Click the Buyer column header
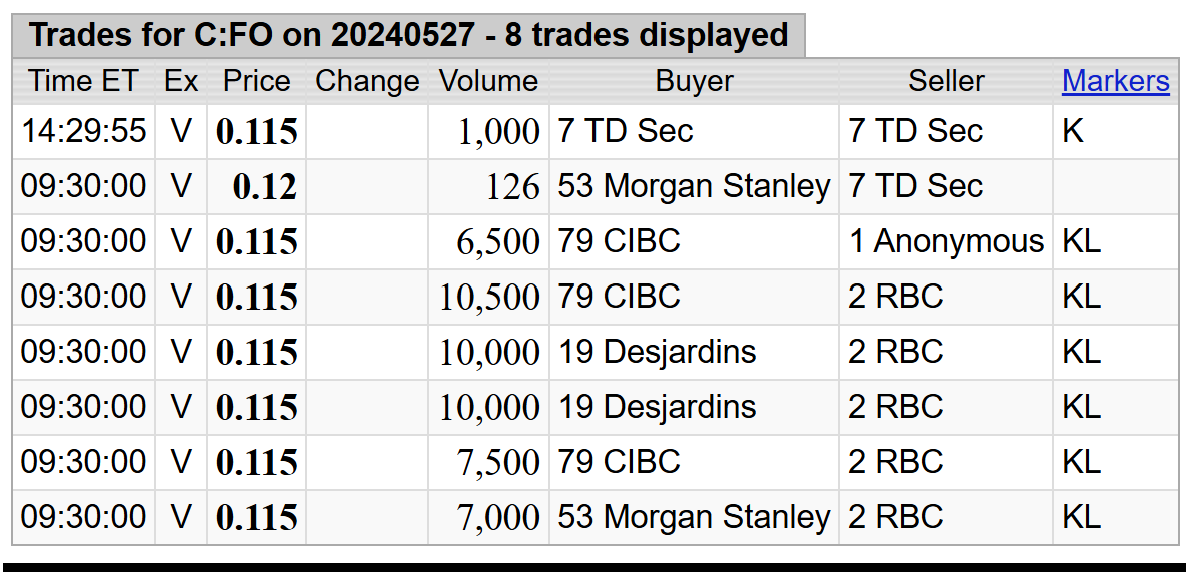Screen dimensions: 1186x572 (694, 81)
